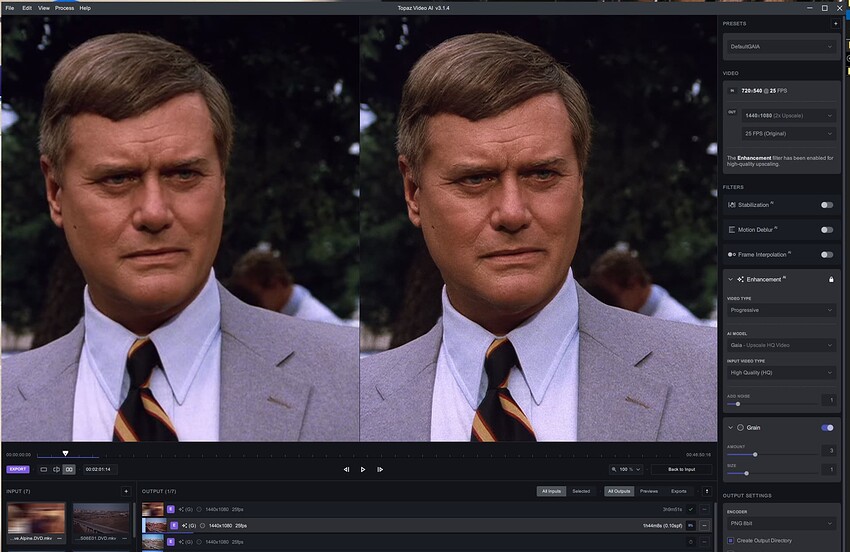This screenshot has height=552, width=850.
Task: Click the Enhancement lock icon
Action: pos(831,280)
